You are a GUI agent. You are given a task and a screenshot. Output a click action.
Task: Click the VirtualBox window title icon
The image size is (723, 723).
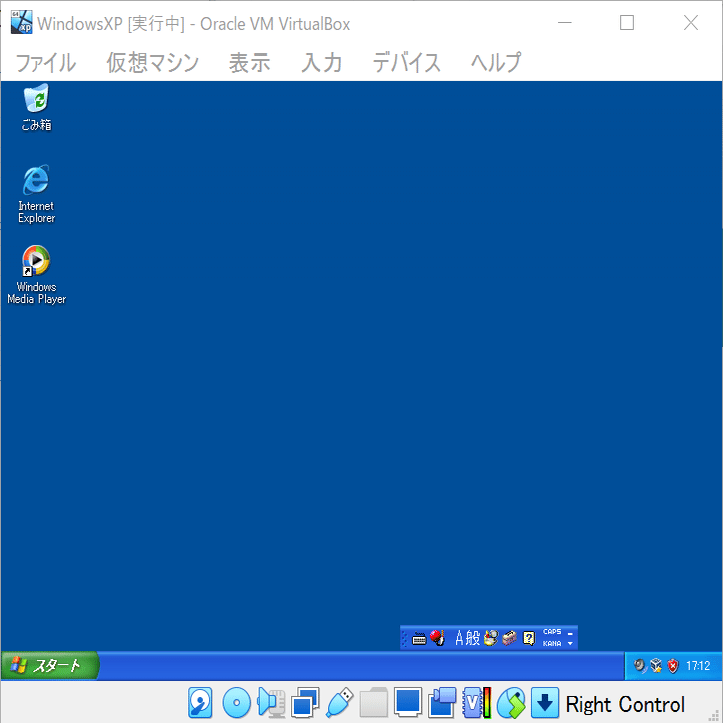[x=22, y=22]
